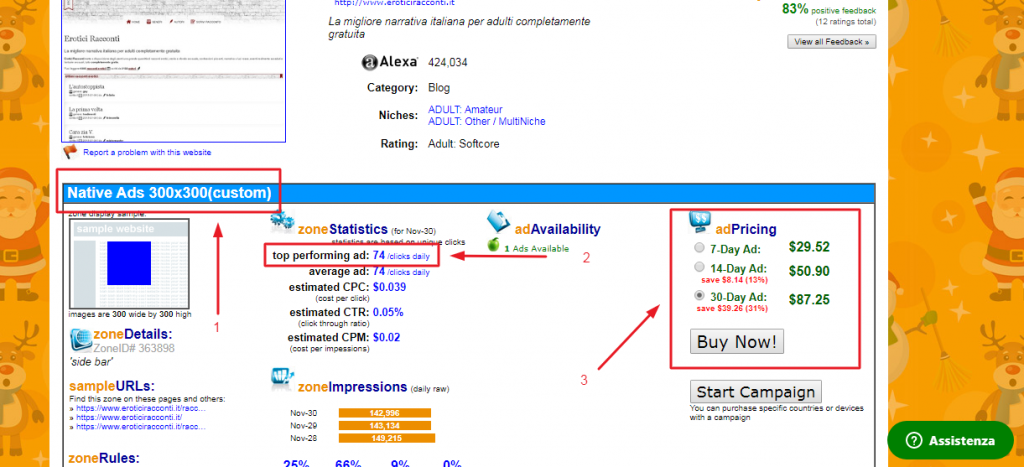Viewport: 1024px width, 467px height.
Task: Open View all Feedback
Action: [832, 42]
